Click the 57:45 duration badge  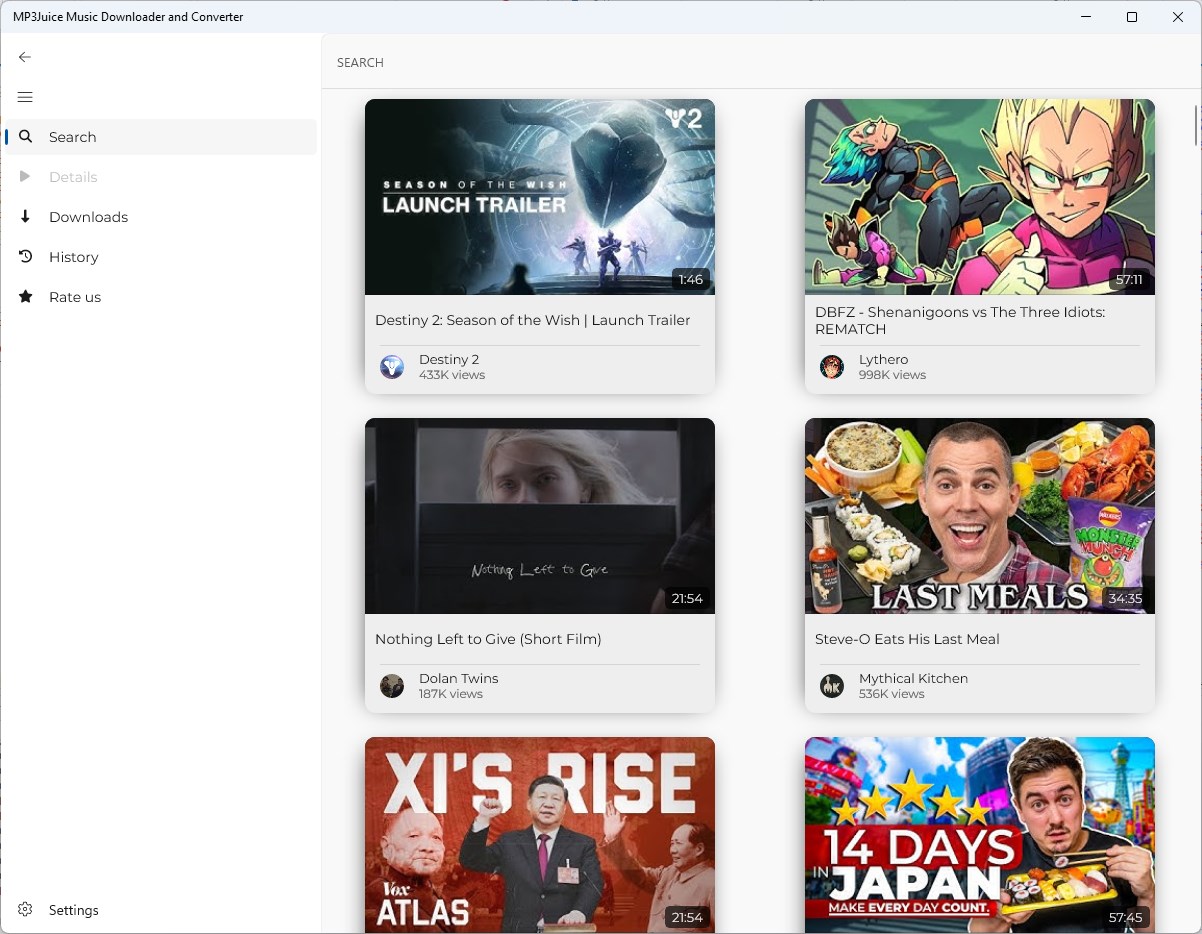click(1125, 918)
